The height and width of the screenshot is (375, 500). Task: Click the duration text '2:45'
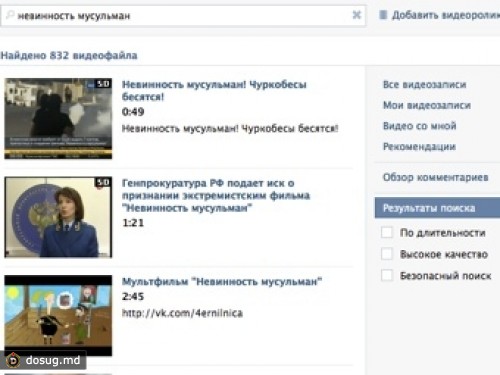pyautogui.click(x=133, y=296)
